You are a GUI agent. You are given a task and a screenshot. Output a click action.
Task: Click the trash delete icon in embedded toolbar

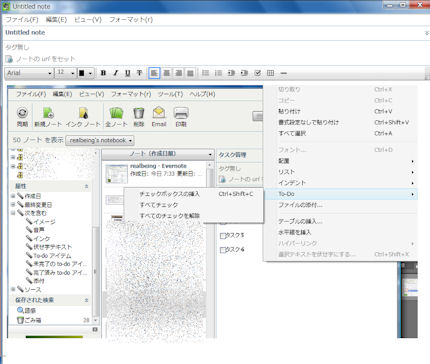point(139,113)
